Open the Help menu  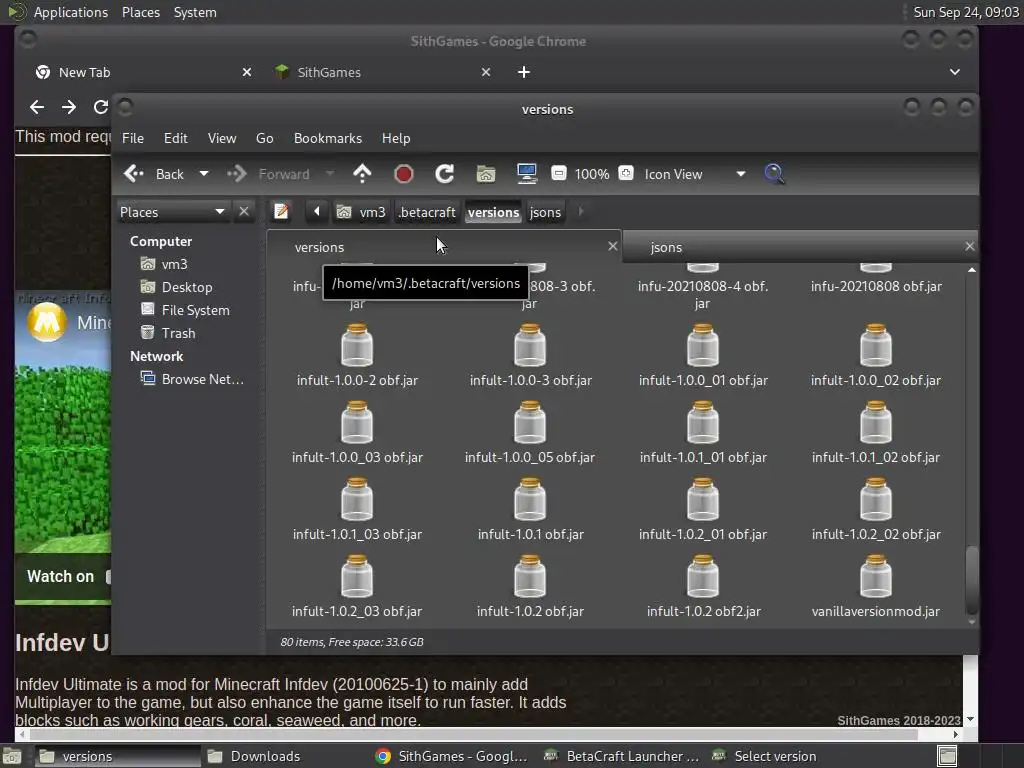[396, 138]
